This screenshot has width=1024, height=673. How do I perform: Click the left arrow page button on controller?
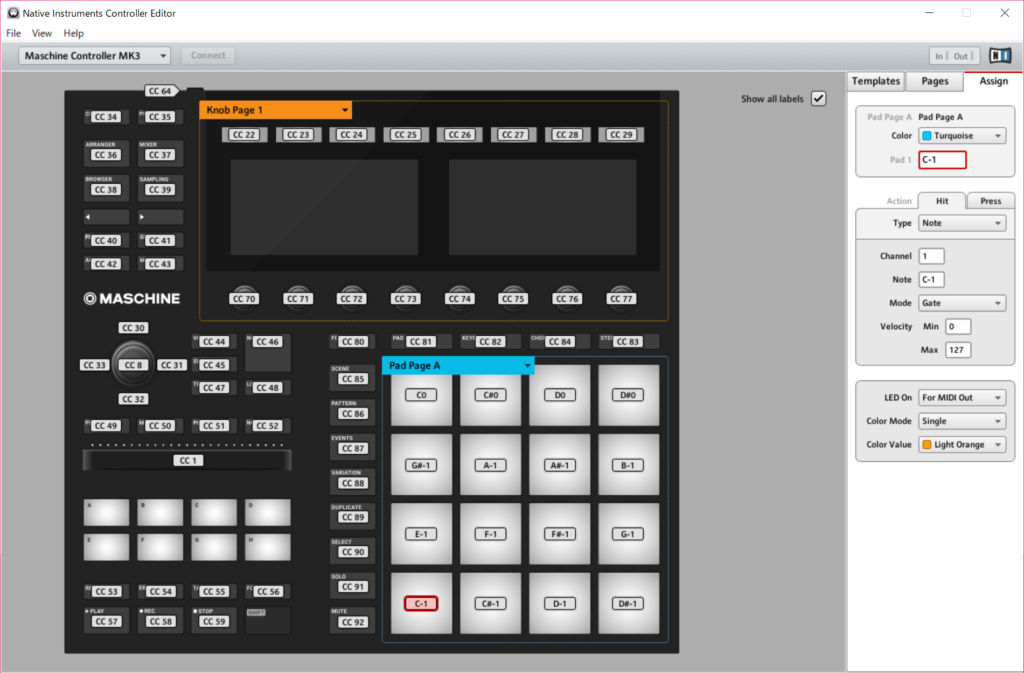(x=106, y=217)
